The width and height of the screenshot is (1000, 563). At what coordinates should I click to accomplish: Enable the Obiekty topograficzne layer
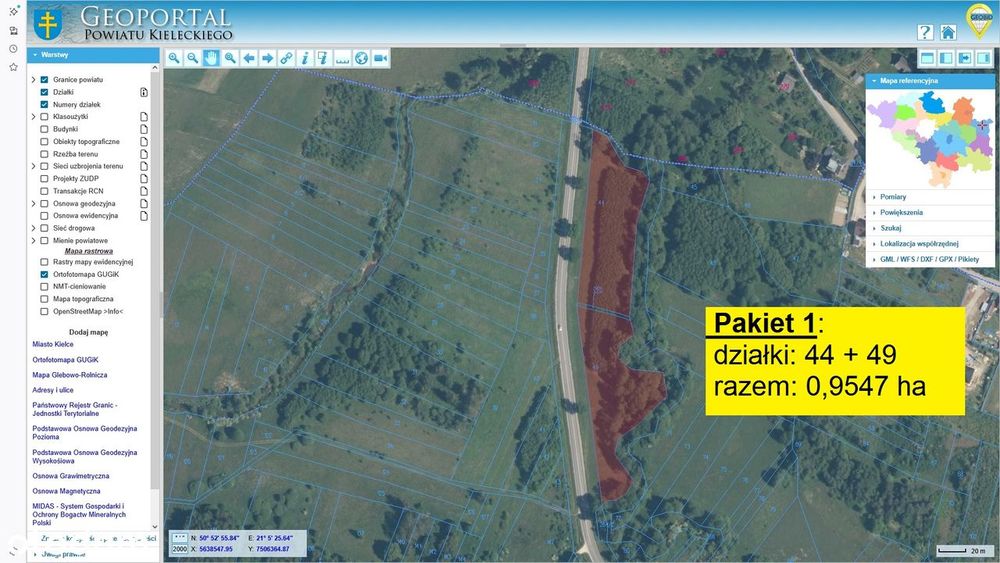44,142
